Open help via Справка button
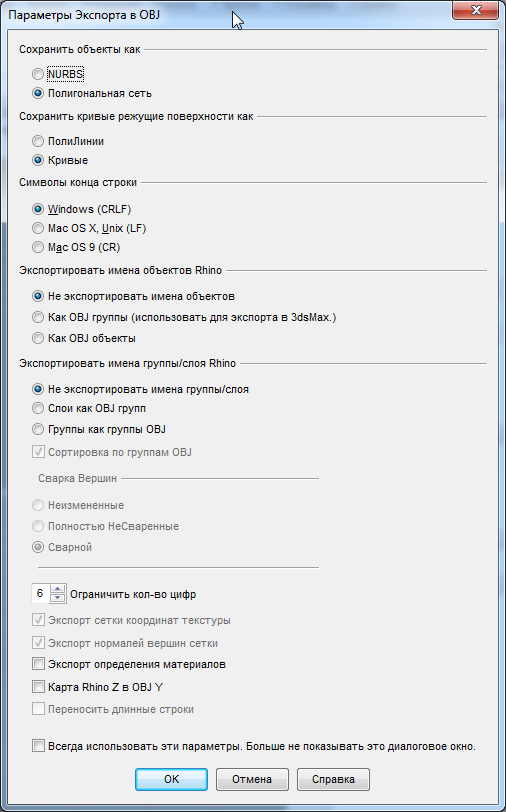The height and width of the screenshot is (812, 506). tap(333, 779)
